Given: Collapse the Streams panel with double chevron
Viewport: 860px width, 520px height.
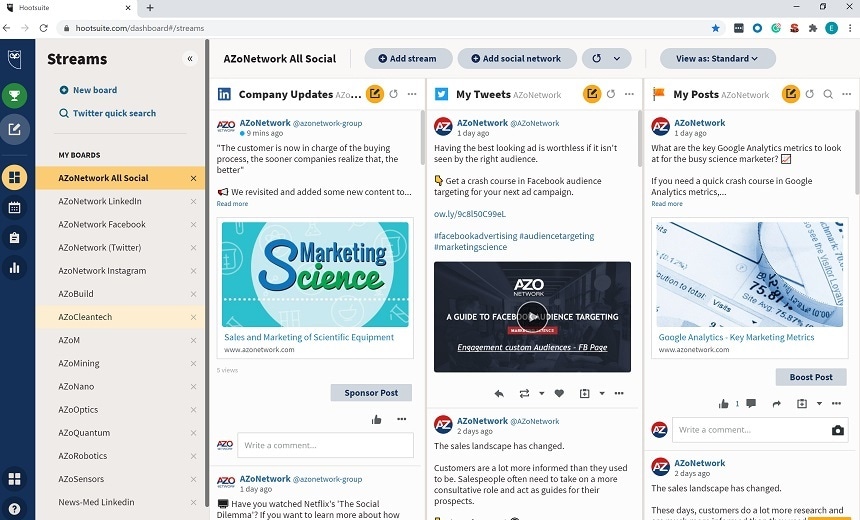Looking at the screenshot, I should click(x=190, y=59).
